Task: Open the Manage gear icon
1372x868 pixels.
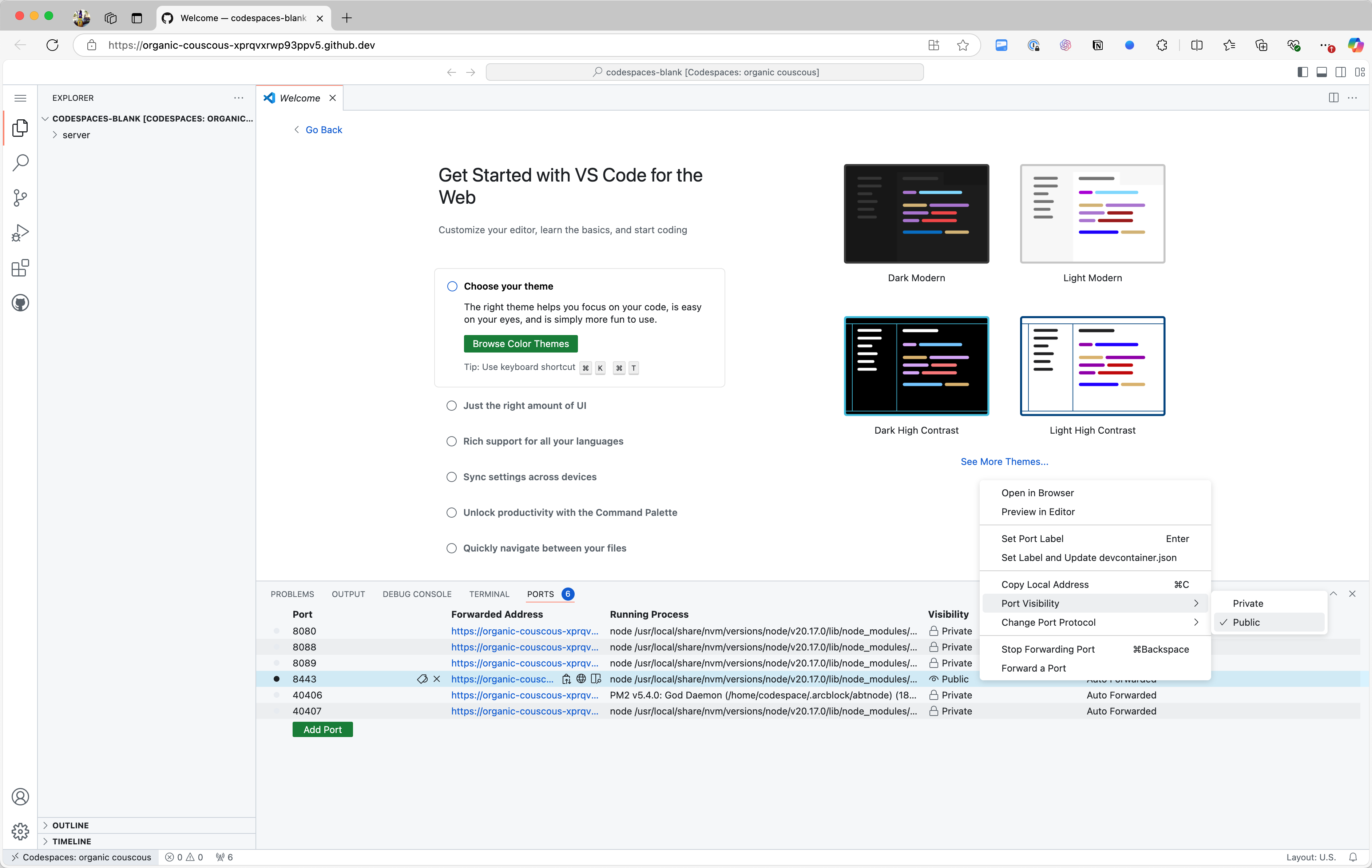Action: [x=20, y=832]
